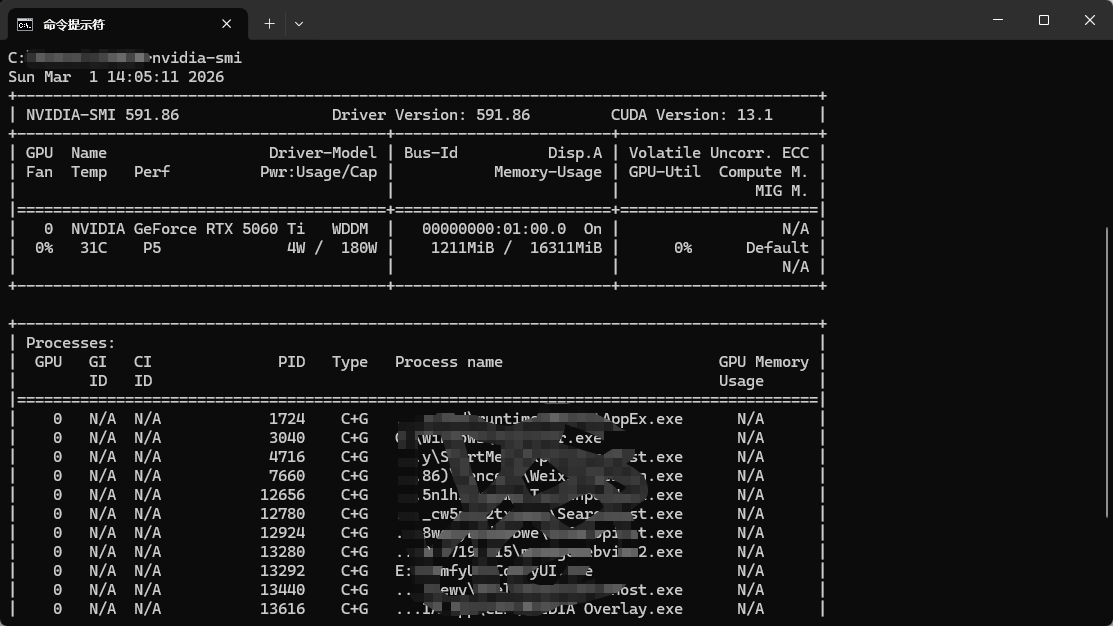Select the 命令提示符 terminal tab
The height and width of the screenshot is (626, 1113).
coord(128,24)
